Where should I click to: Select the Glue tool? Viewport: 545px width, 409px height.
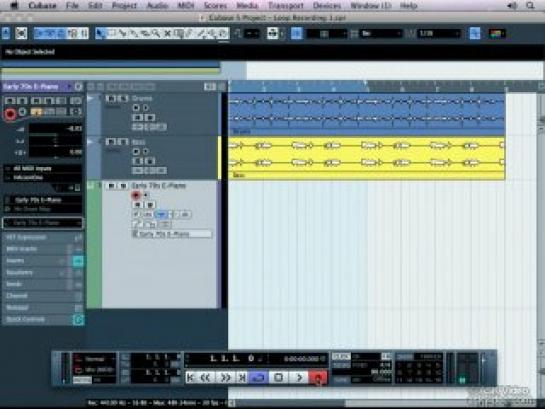[133, 34]
